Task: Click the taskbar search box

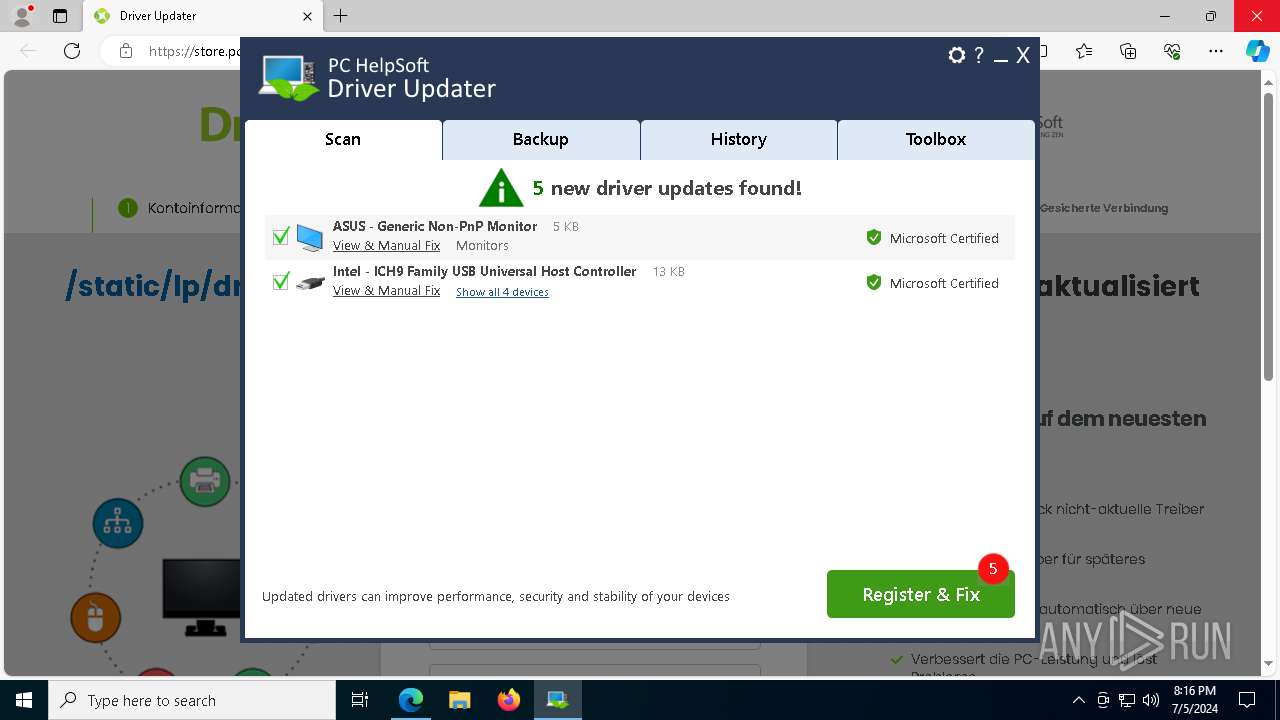Action: pos(192,700)
